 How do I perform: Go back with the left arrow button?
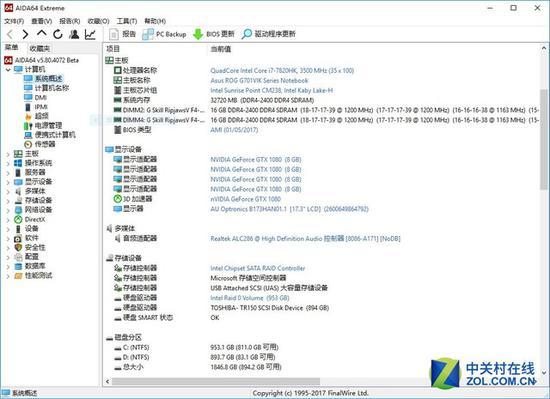10,34
